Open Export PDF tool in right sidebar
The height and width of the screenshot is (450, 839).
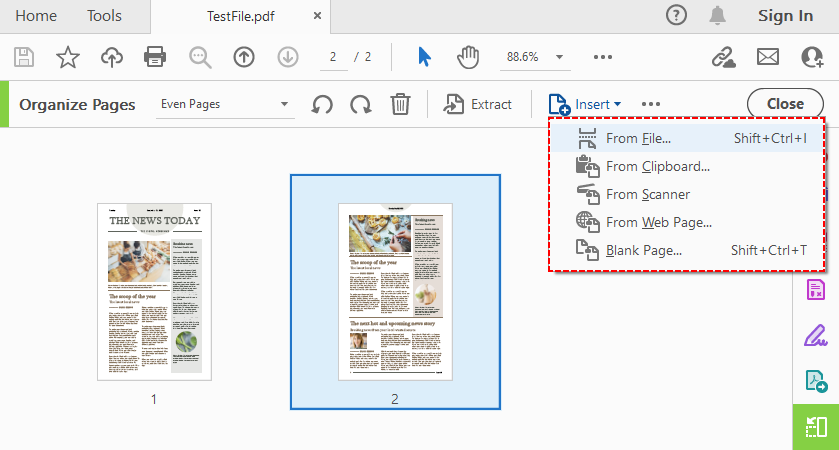click(x=816, y=381)
